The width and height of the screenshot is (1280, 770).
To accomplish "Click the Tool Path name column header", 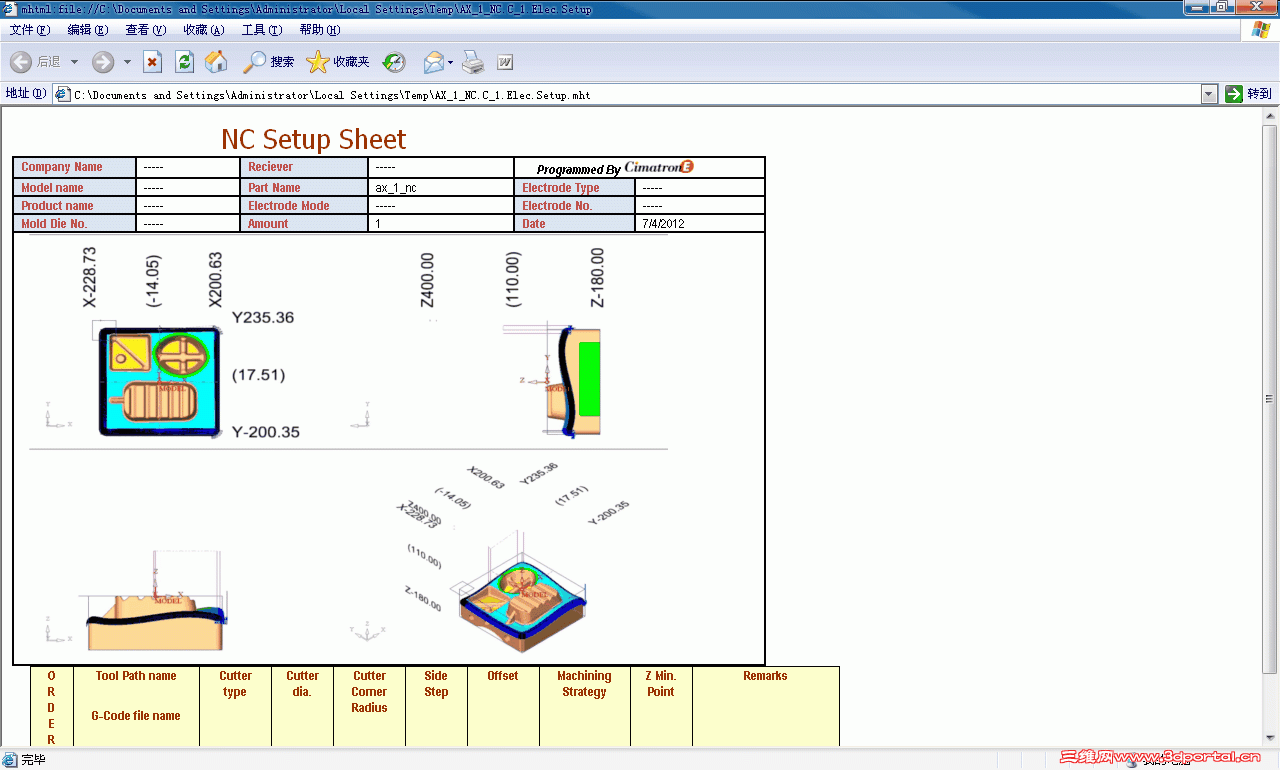I will pos(136,676).
